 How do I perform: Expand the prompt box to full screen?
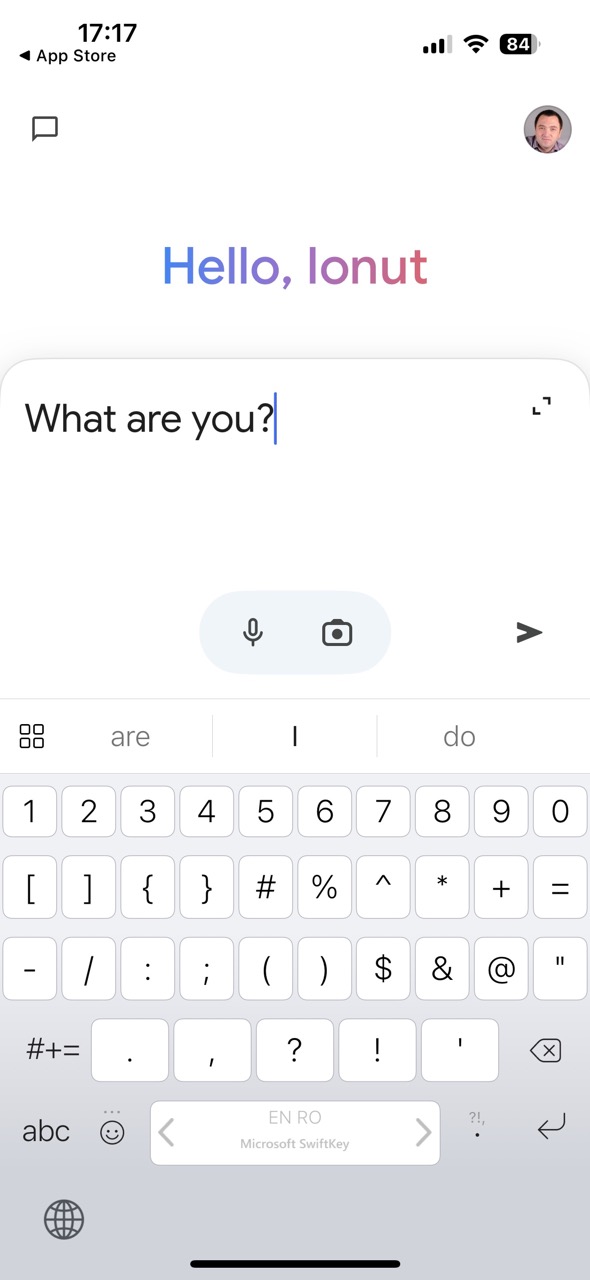click(541, 406)
